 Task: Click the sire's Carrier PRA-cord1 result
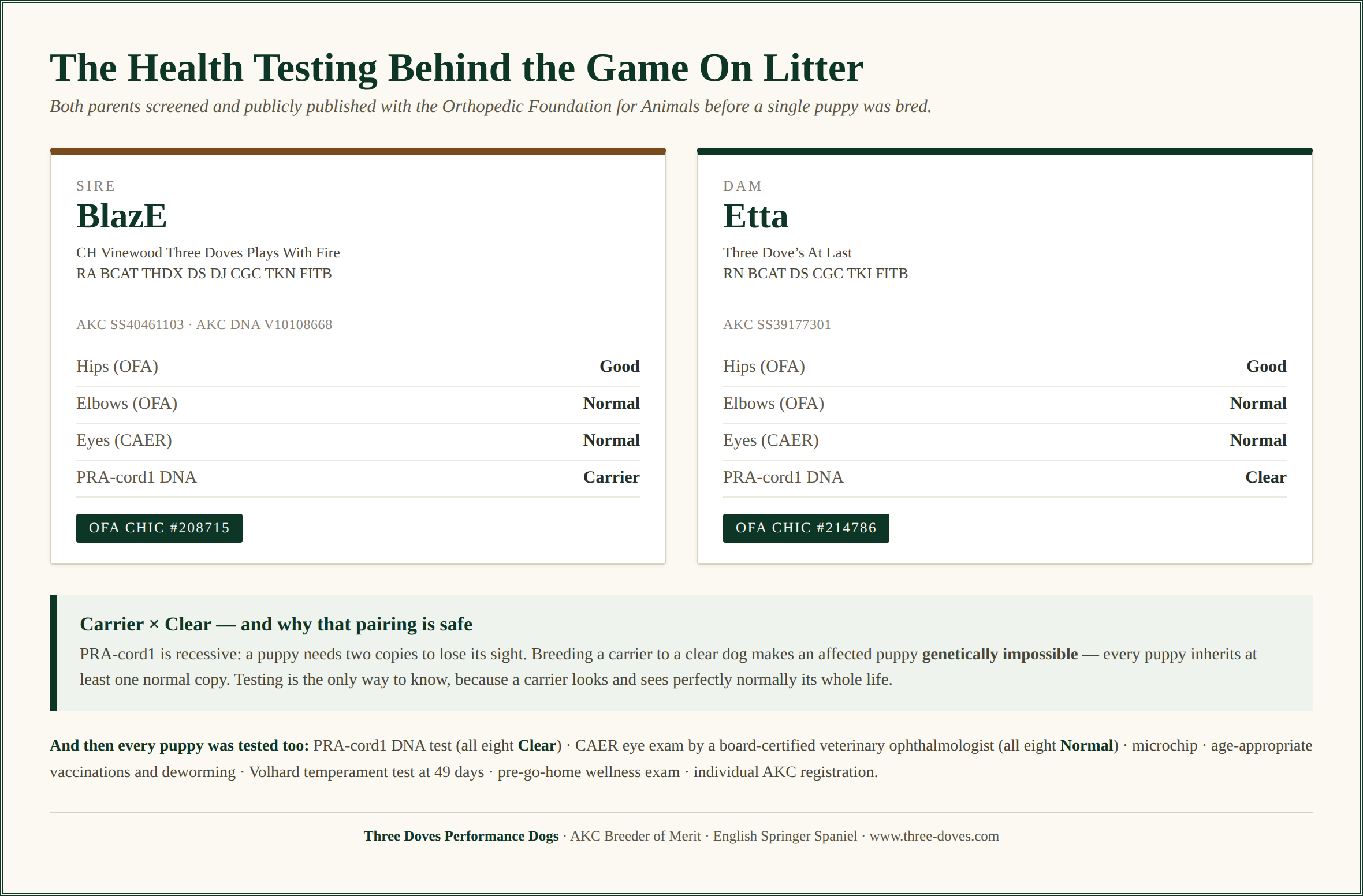(x=611, y=477)
